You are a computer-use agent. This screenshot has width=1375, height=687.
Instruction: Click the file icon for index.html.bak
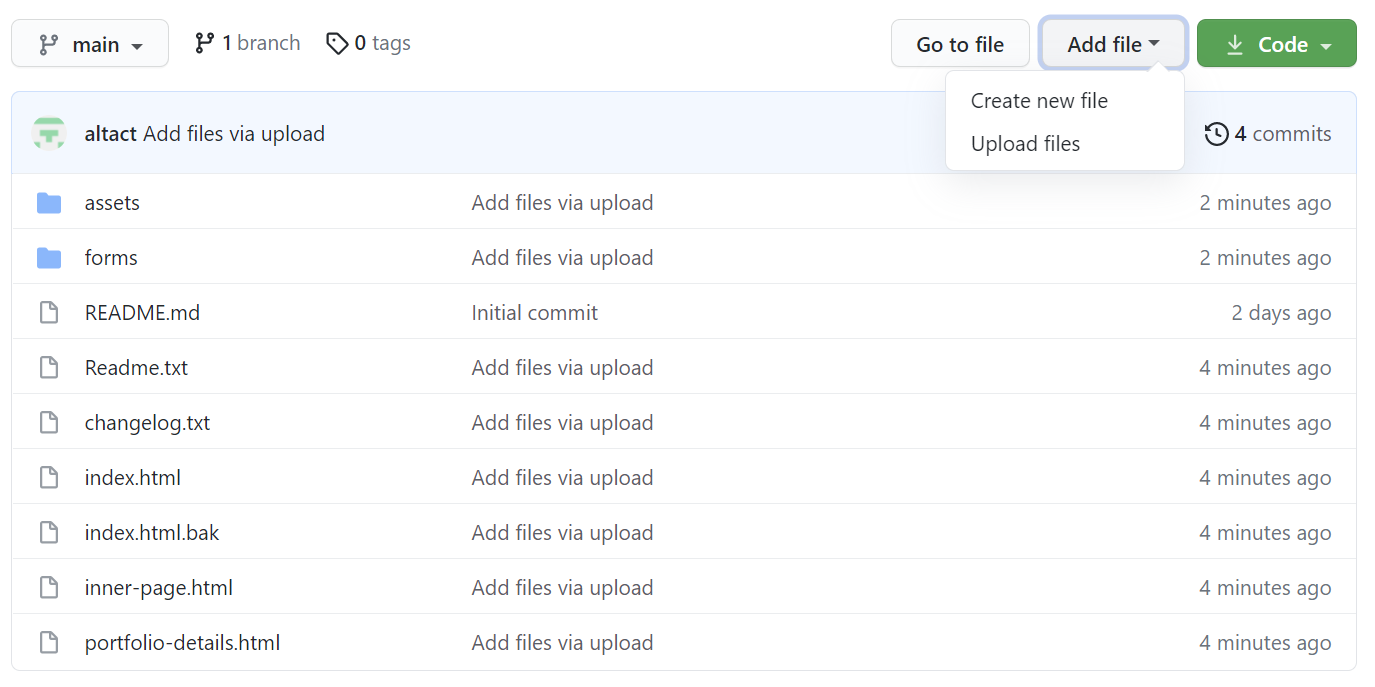[49, 533]
